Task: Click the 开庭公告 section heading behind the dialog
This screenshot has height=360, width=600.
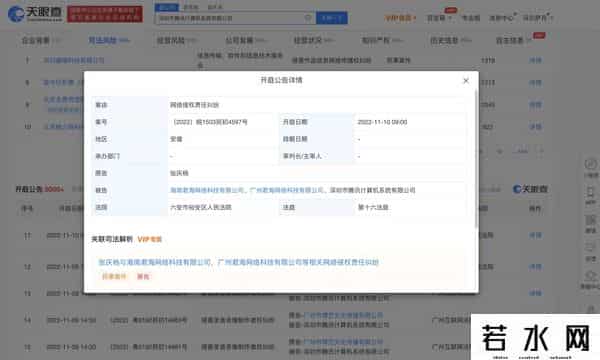Action: 29,189
